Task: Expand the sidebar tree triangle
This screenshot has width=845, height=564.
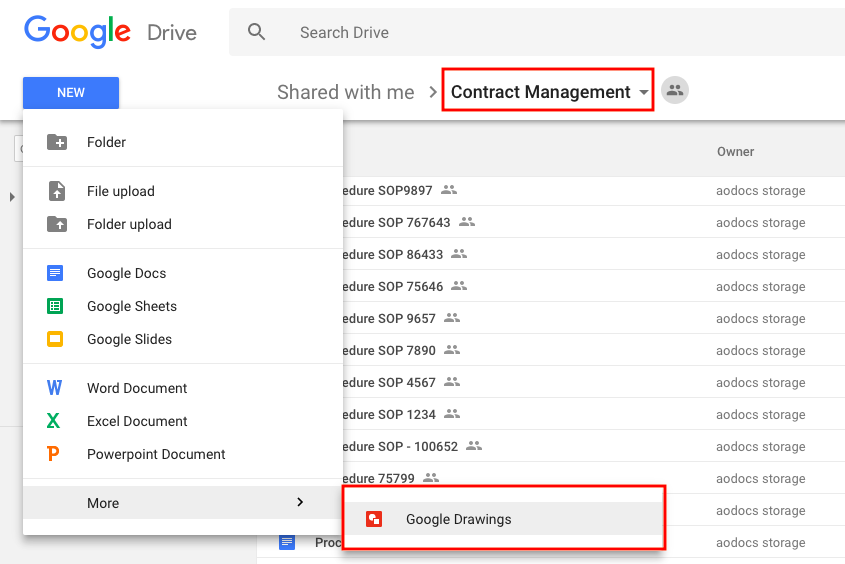Action: pyautogui.click(x=12, y=197)
